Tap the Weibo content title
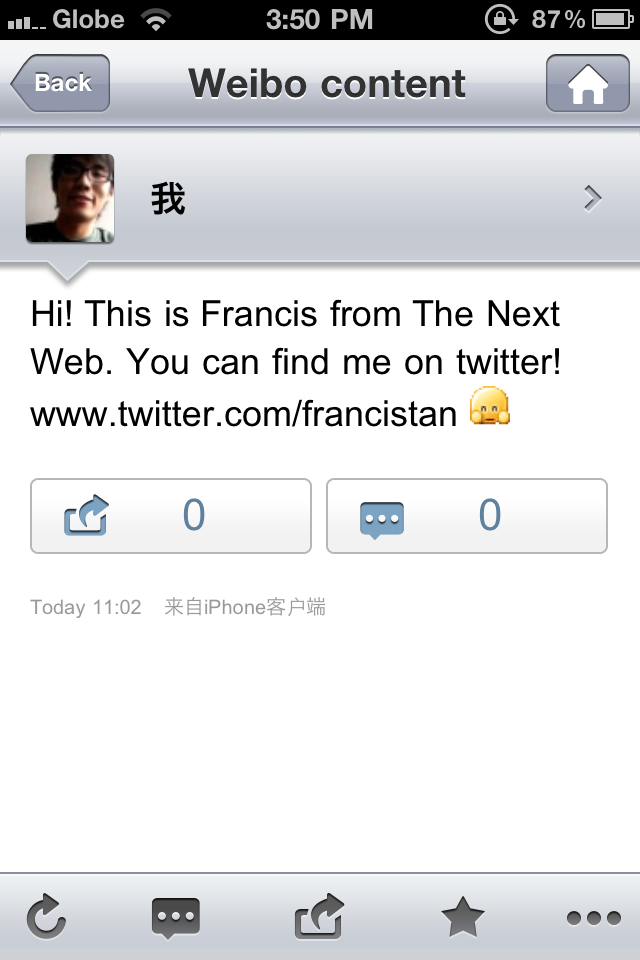640x960 pixels. (x=326, y=83)
